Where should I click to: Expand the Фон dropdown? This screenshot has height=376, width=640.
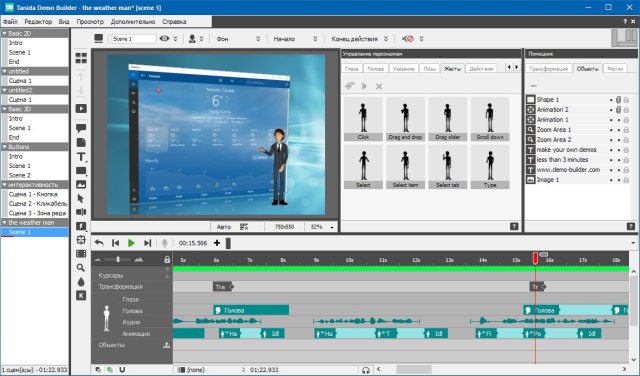258,39
